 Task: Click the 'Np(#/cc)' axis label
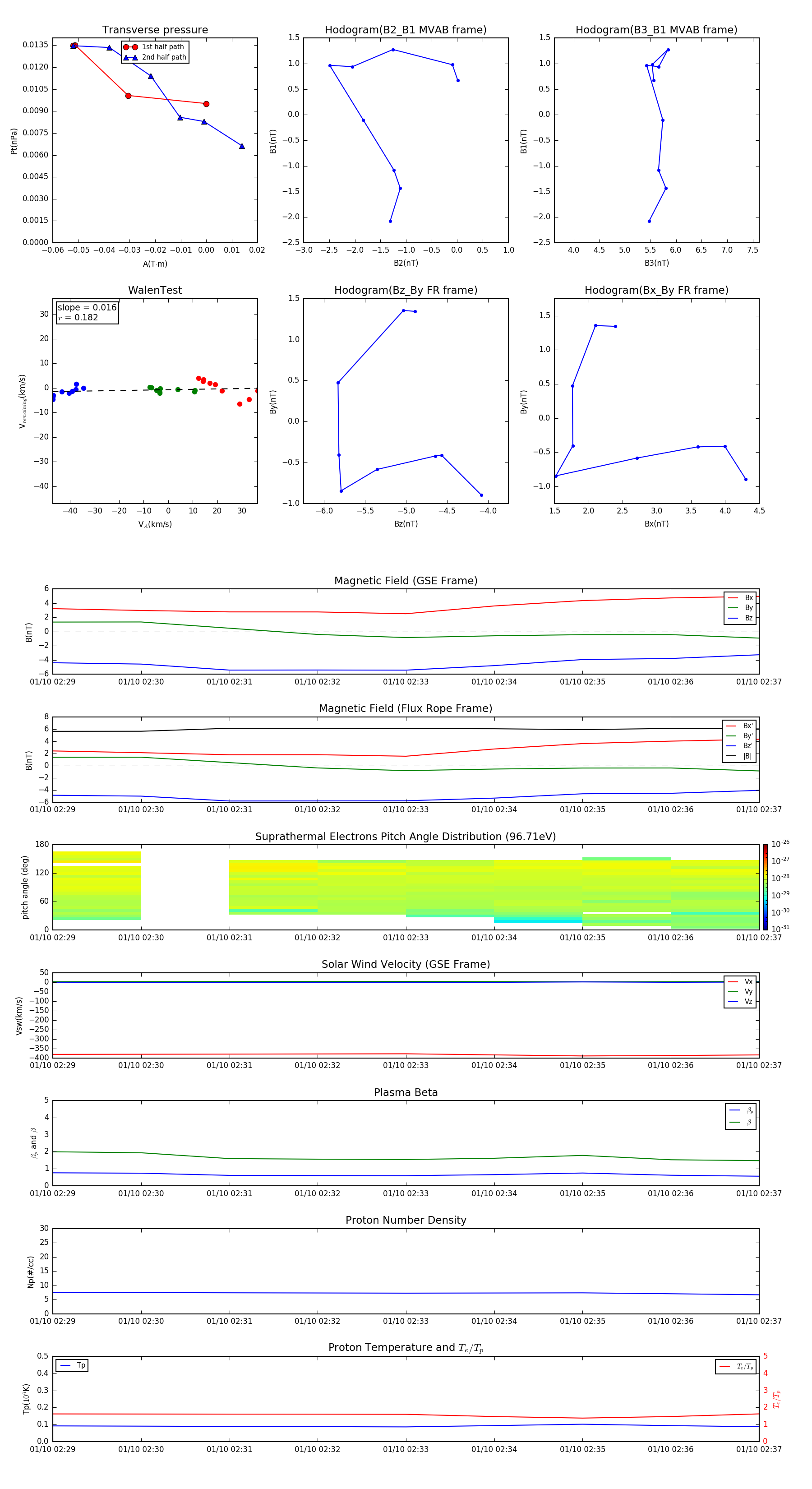pos(31,1272)
